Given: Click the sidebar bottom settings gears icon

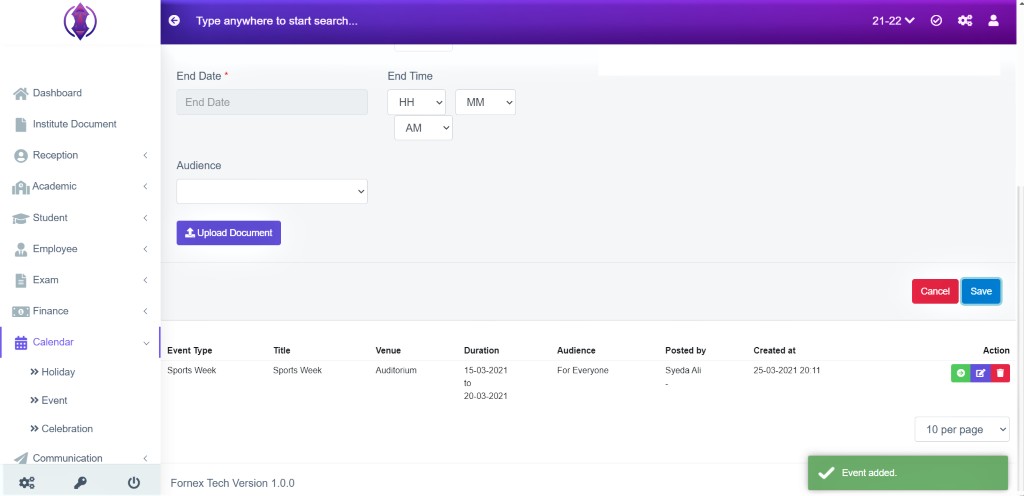Looking at the screenshot, I should pyautogui.click(x=27, y=483).
